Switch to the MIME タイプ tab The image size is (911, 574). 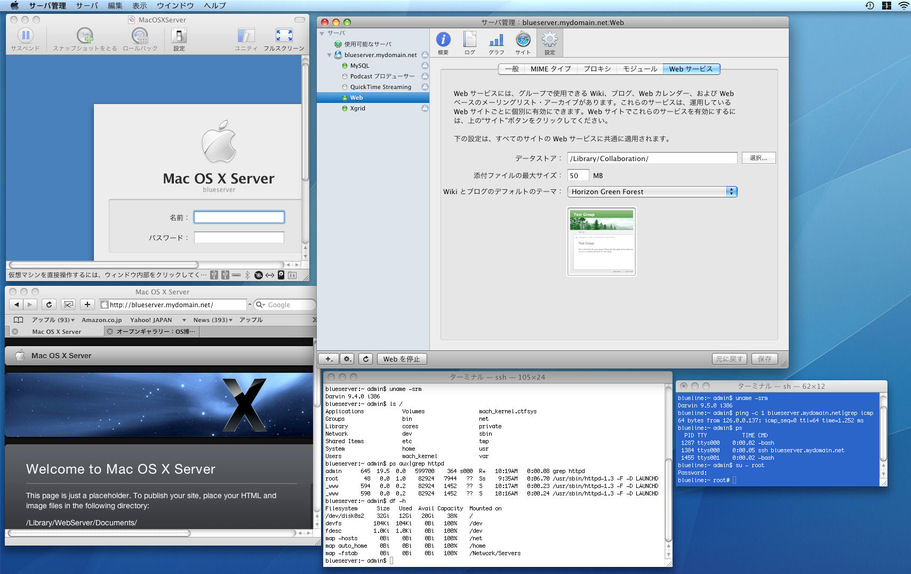coord(550,69)
